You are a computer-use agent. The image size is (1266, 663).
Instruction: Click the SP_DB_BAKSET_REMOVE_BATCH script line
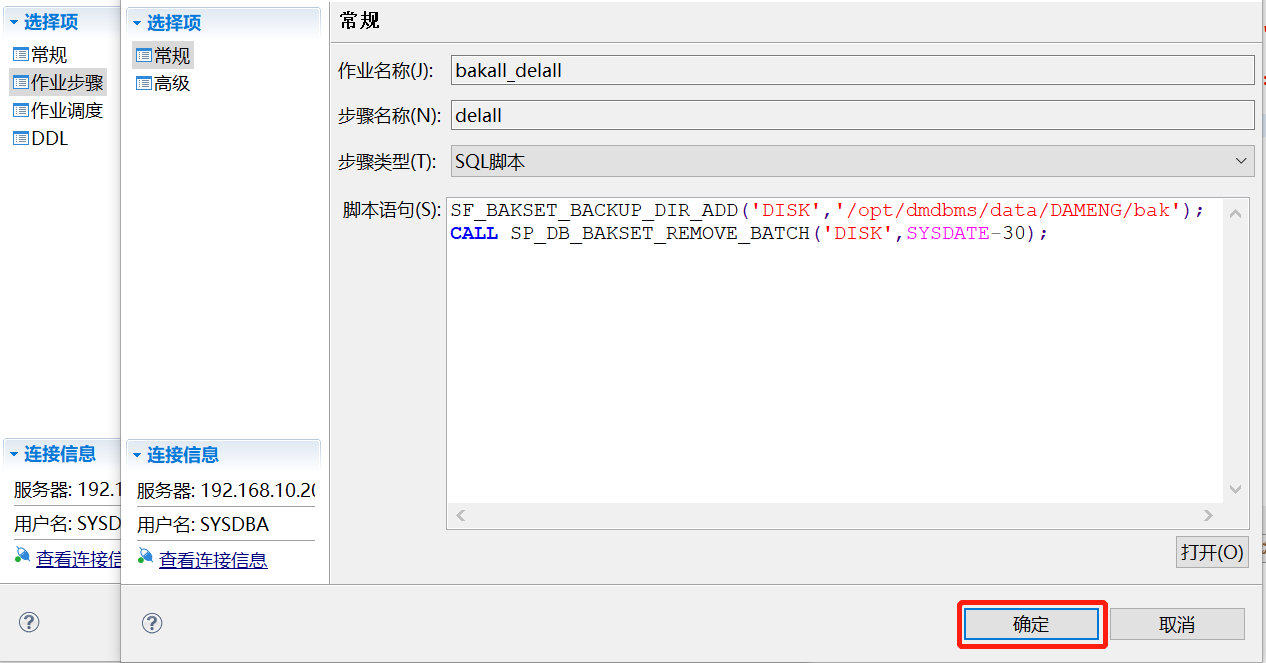coord(750,233)
